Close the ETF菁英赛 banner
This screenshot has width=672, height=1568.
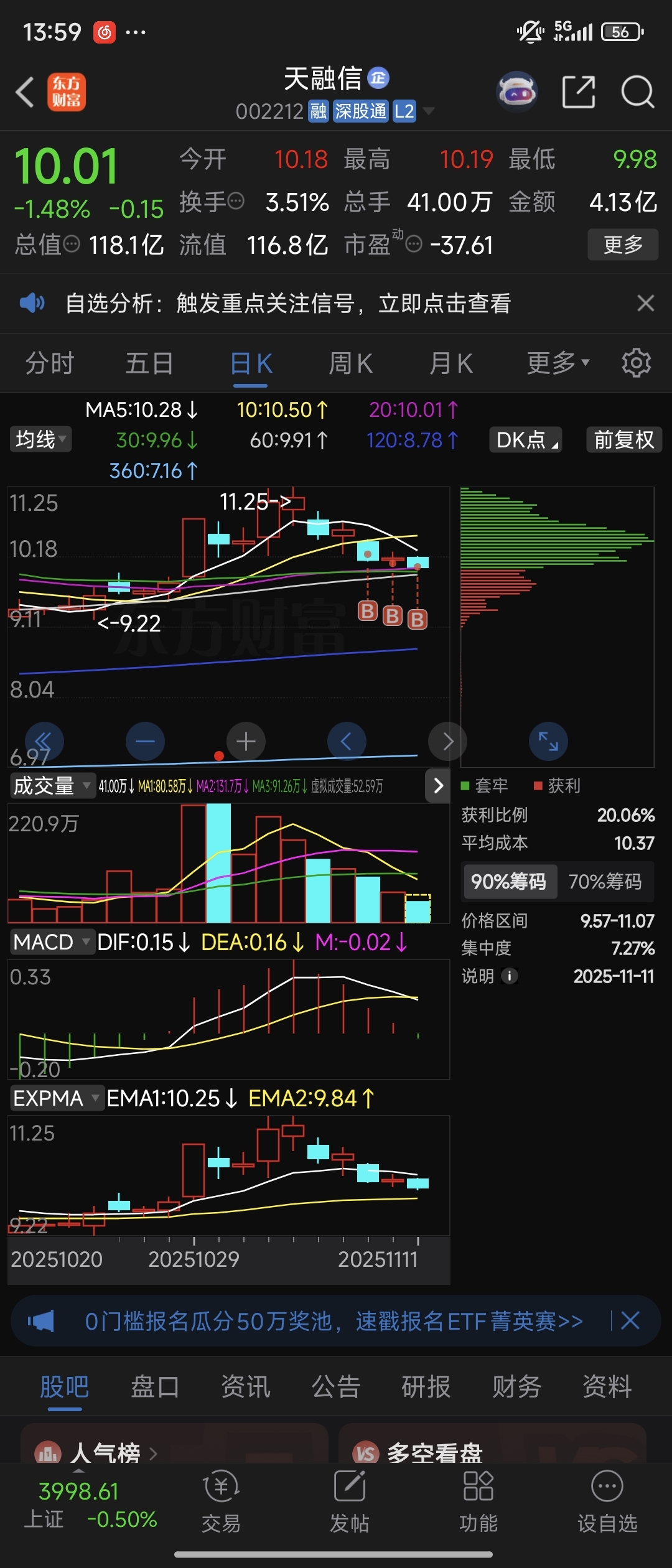[x=630, y=1320]
